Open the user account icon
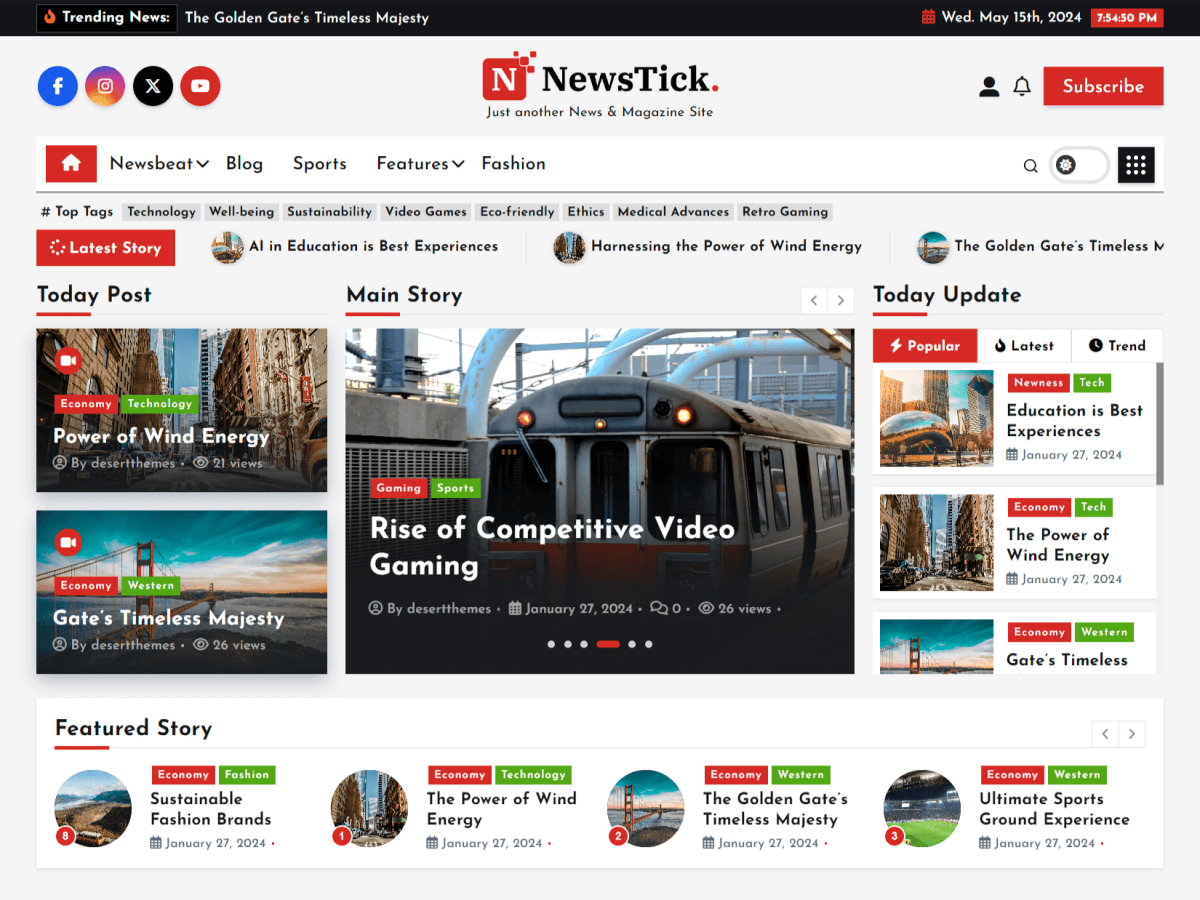The image size is (1200, 900). click(x=988, y=86)
